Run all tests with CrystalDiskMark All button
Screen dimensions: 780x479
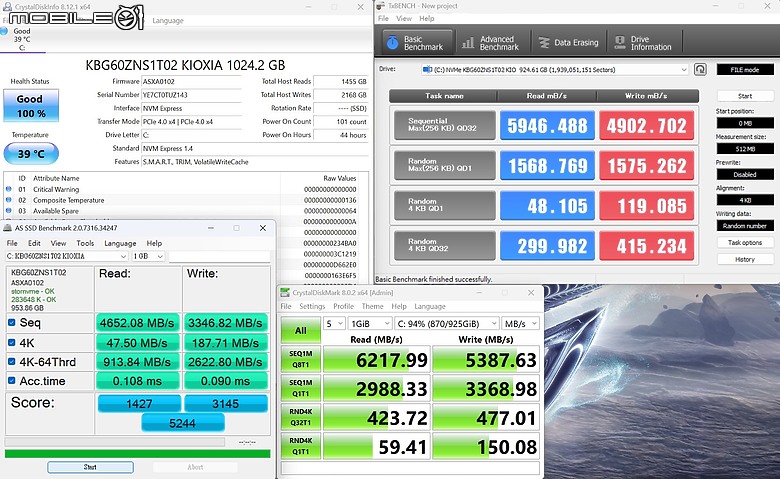(x=300, y=330)
